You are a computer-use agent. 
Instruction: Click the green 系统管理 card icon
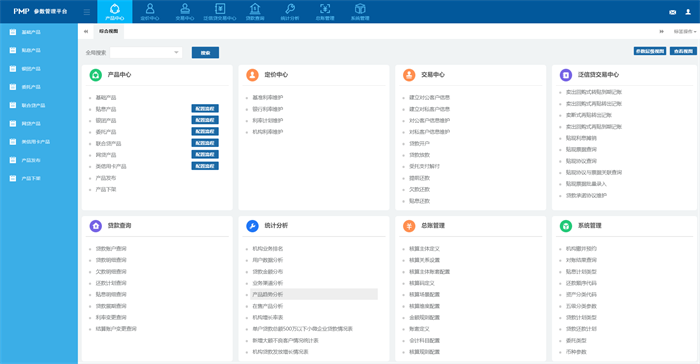point(566,226)
